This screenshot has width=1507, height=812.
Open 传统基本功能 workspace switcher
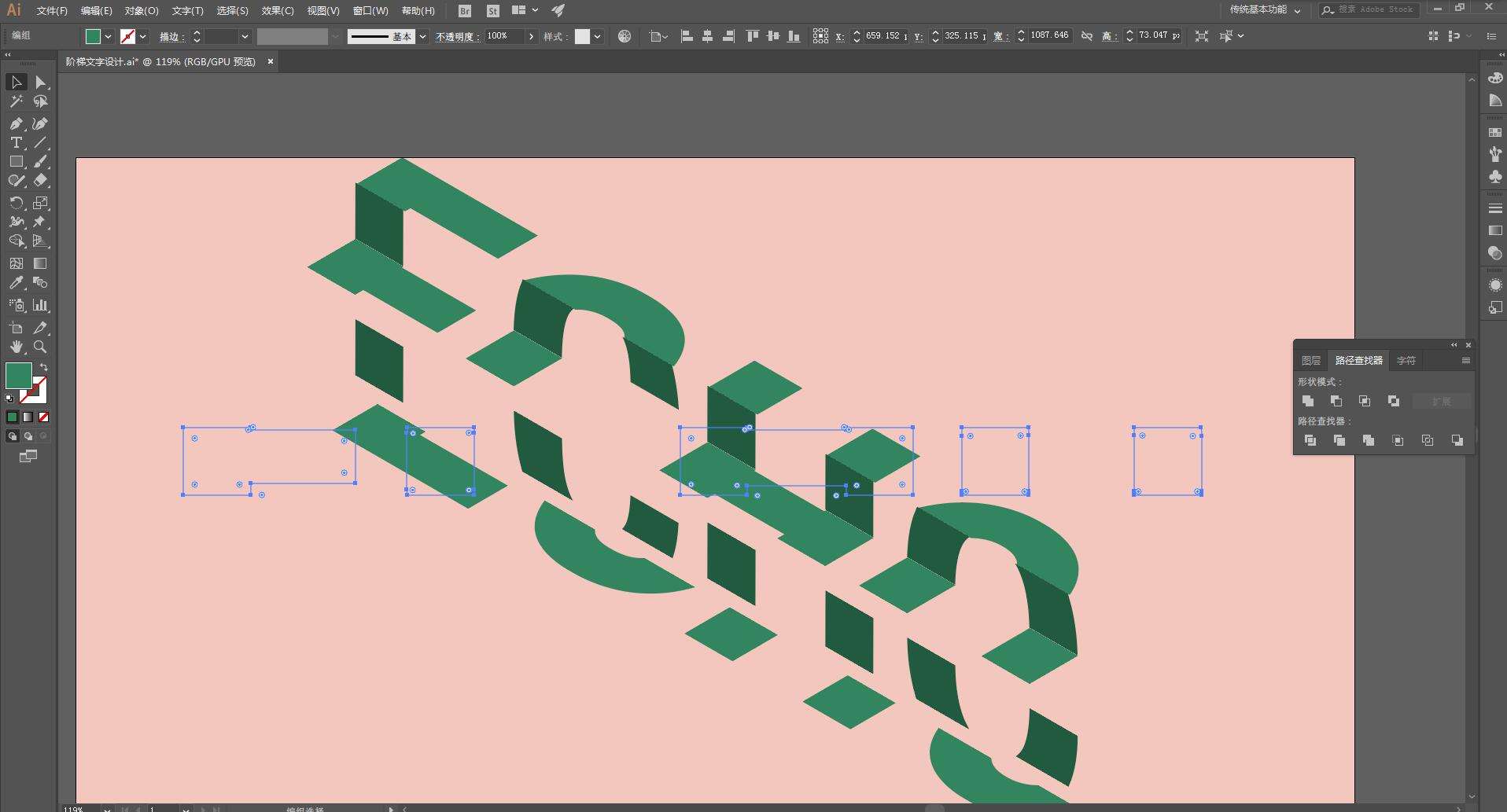(x=1265, y=9)
